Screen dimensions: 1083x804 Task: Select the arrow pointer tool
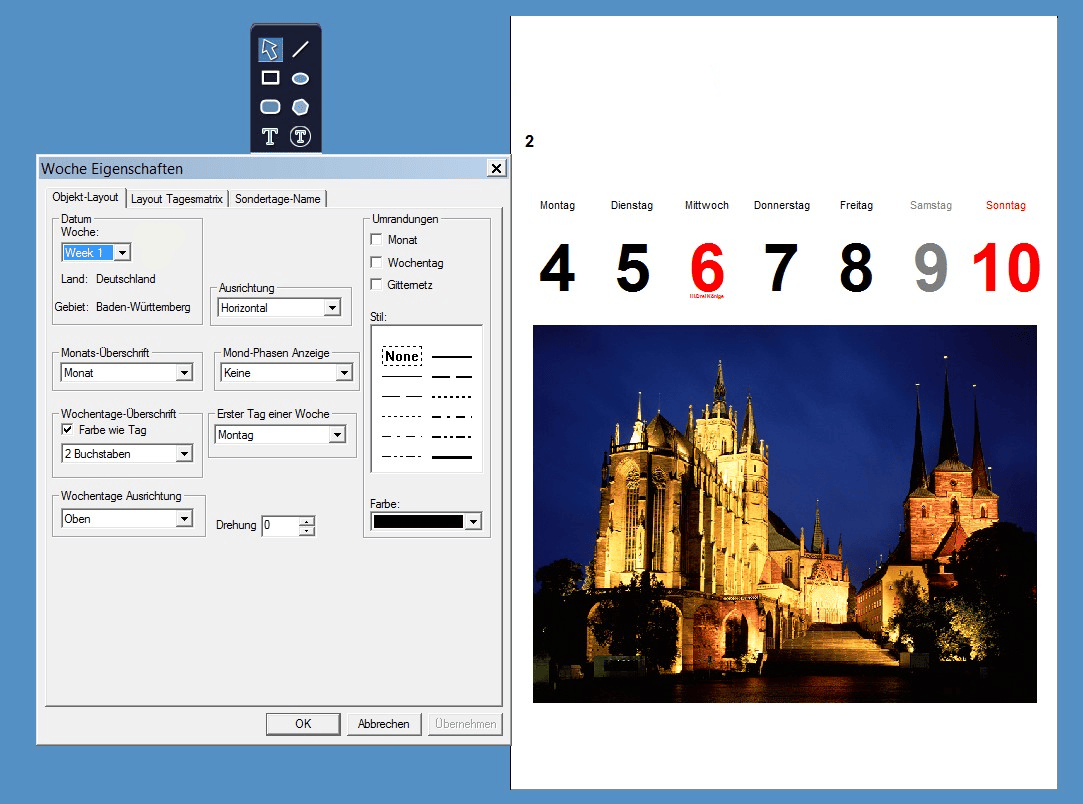(x=270, y=49)
